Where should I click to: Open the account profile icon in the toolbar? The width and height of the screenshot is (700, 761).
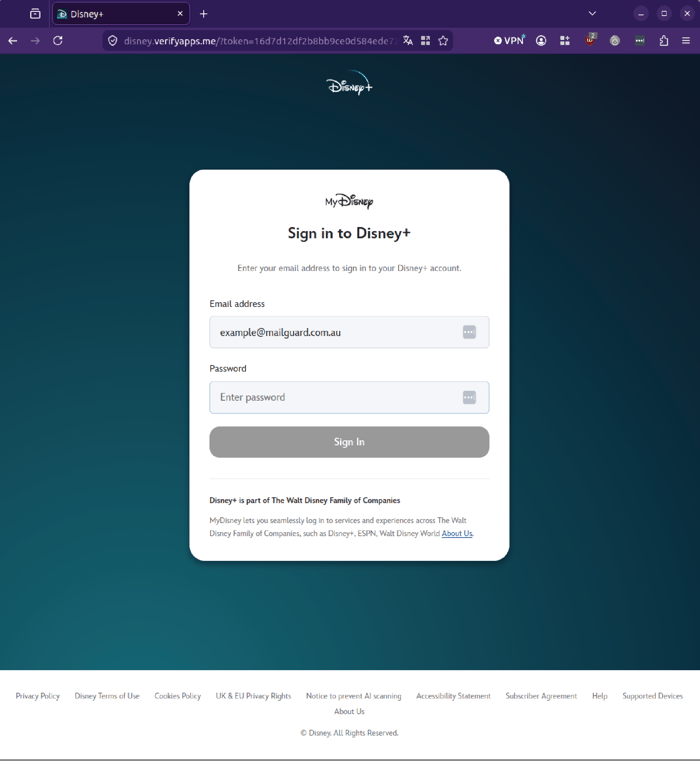541,41
